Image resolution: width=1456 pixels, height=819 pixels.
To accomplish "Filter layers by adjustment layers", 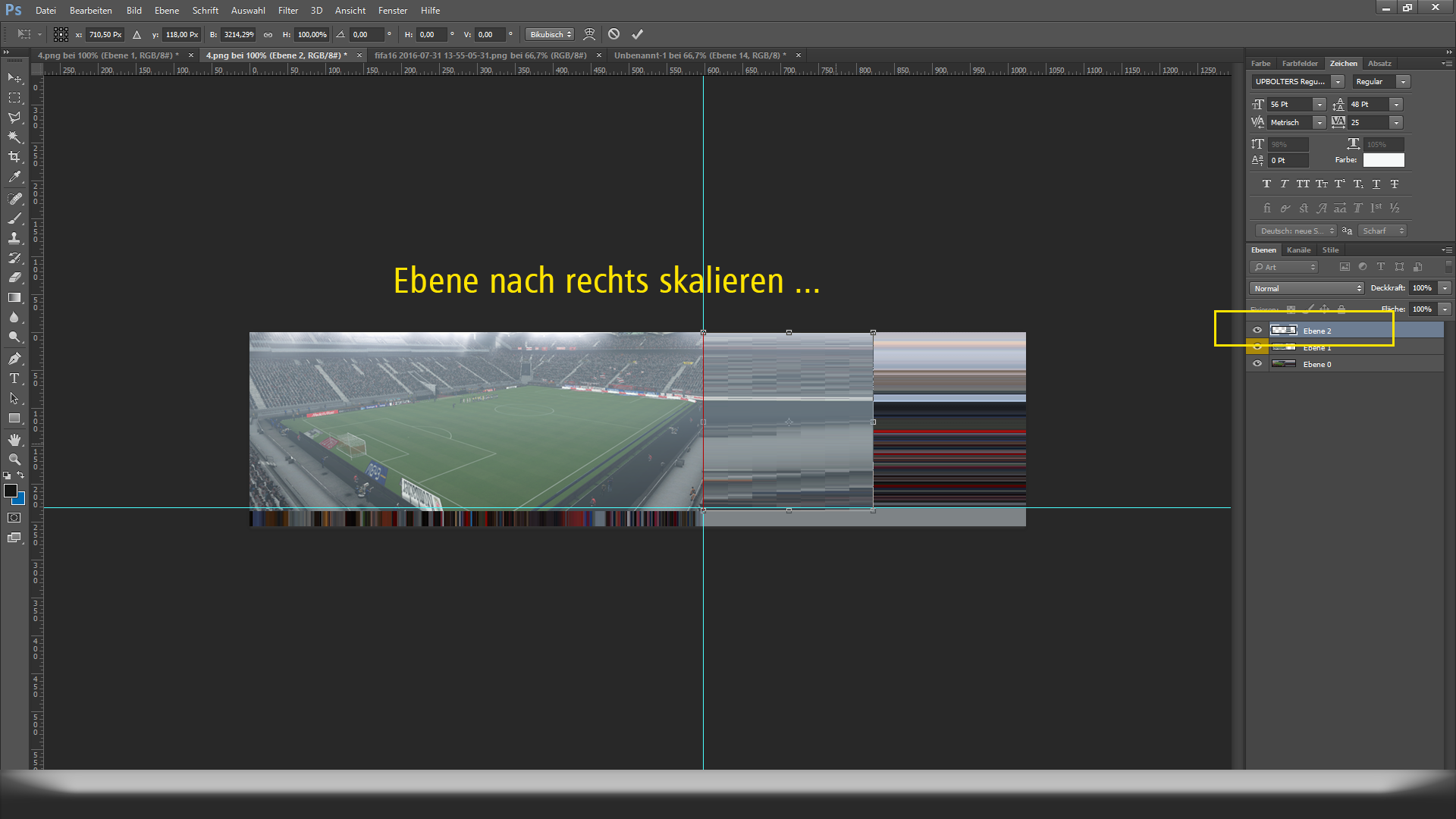I will pyautogui.click(x=1363, y=267).
